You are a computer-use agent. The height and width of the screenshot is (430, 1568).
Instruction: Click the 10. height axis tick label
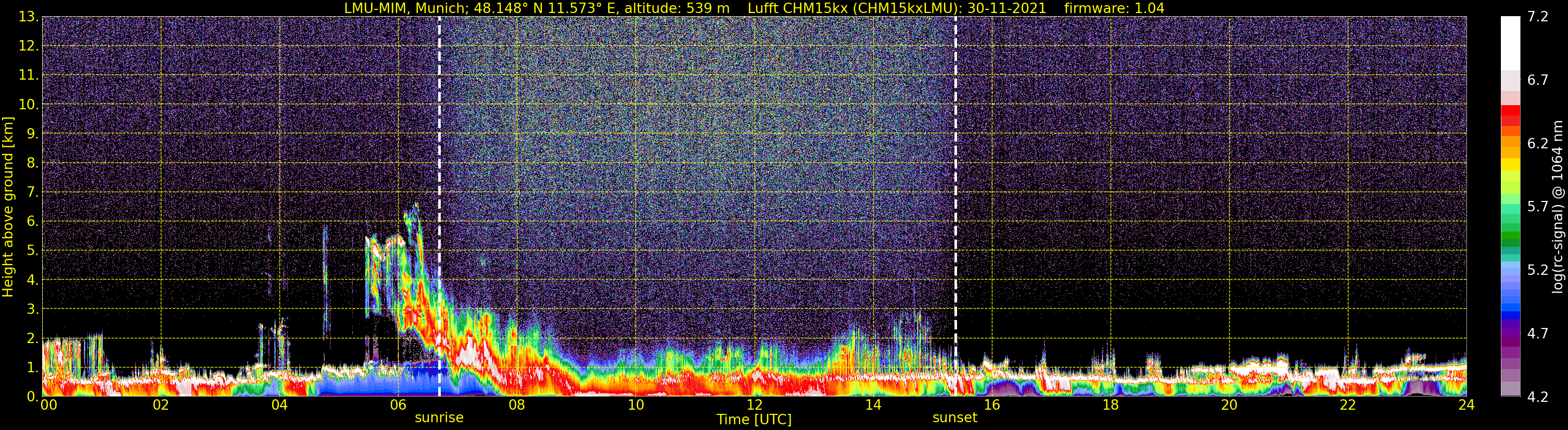click(x=29, y=105)
